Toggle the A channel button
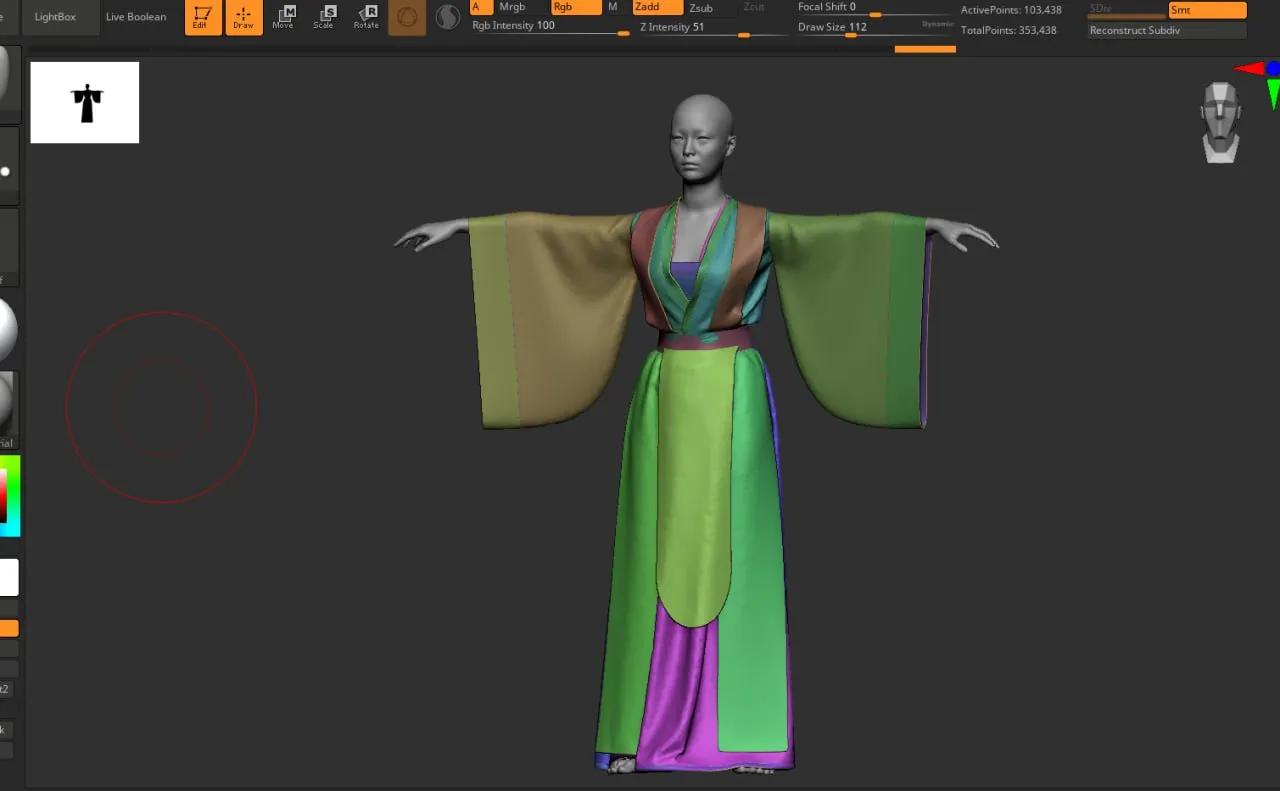Viewport: 1280px width, 791px height. 481,7
